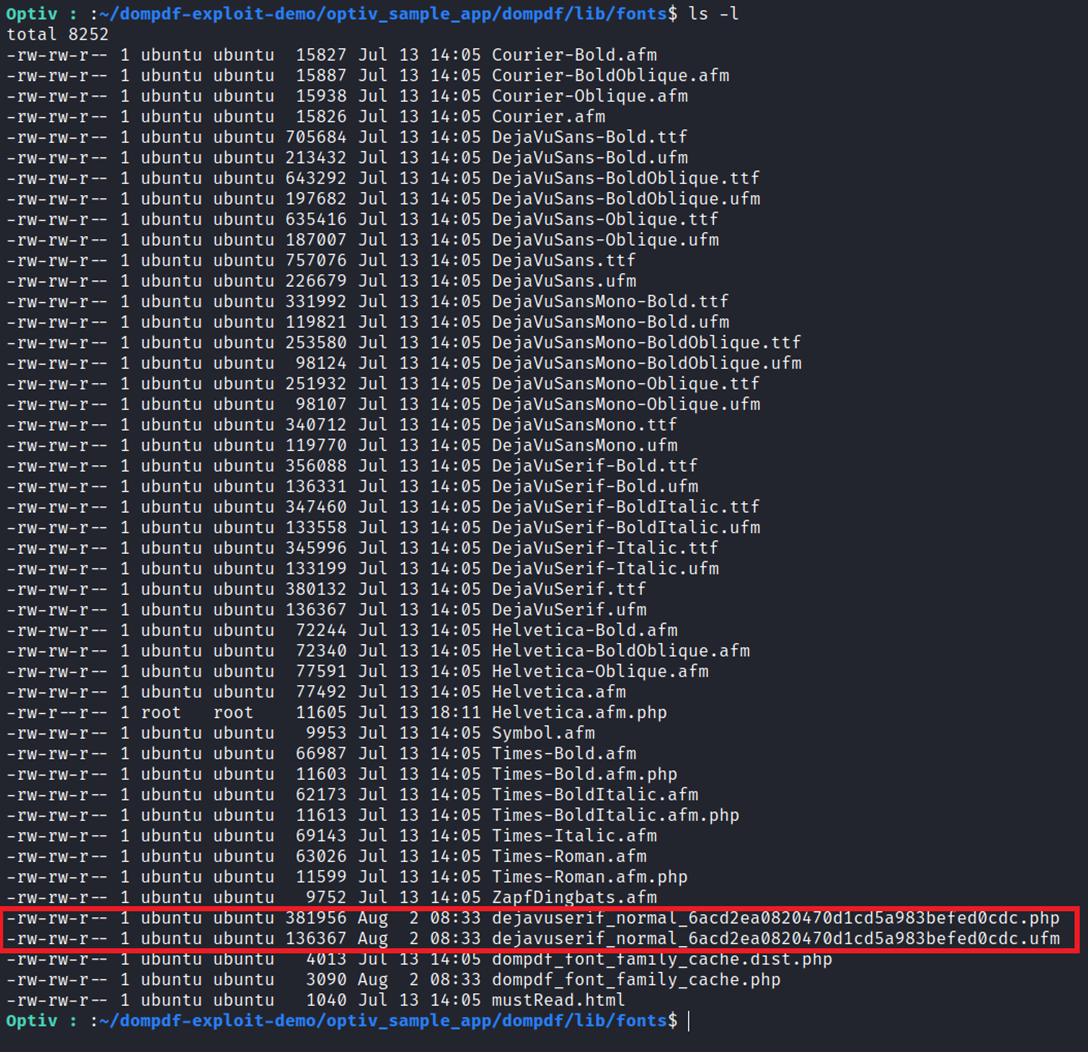Image resolution: width=1088 pixels, height=1052 pixels.
Task: Click the dompdf_font_family_cache.php filename
Action: pyautogui.click(x=636, y=980)
